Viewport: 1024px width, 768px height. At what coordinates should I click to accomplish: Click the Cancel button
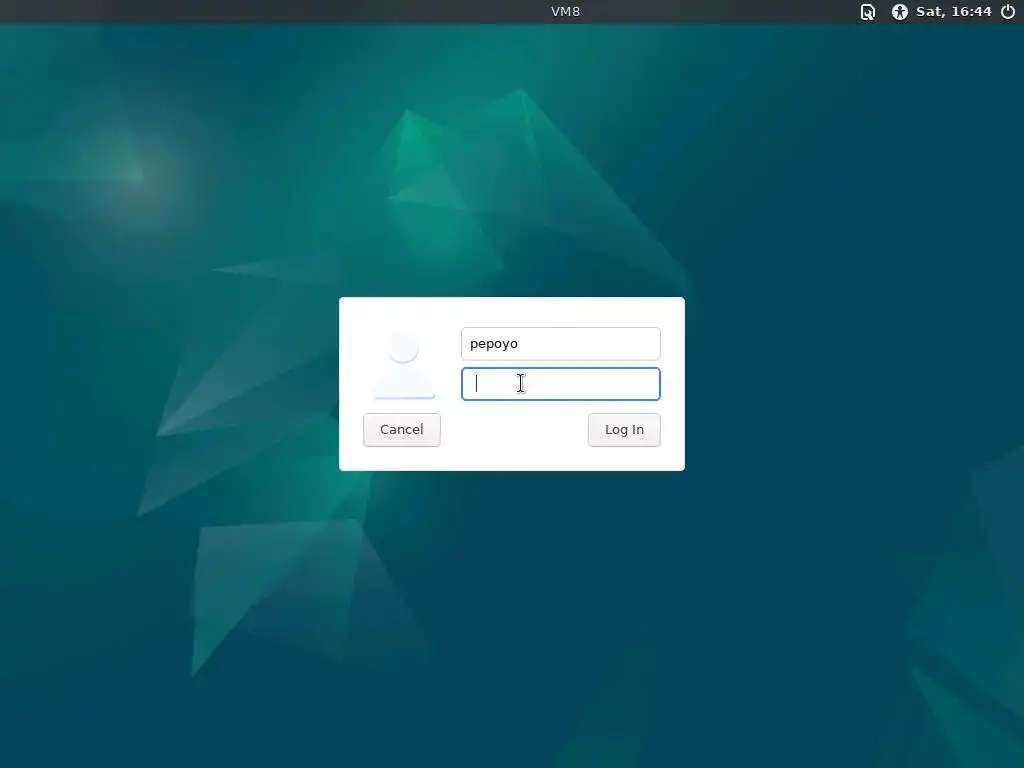point(402,430)
